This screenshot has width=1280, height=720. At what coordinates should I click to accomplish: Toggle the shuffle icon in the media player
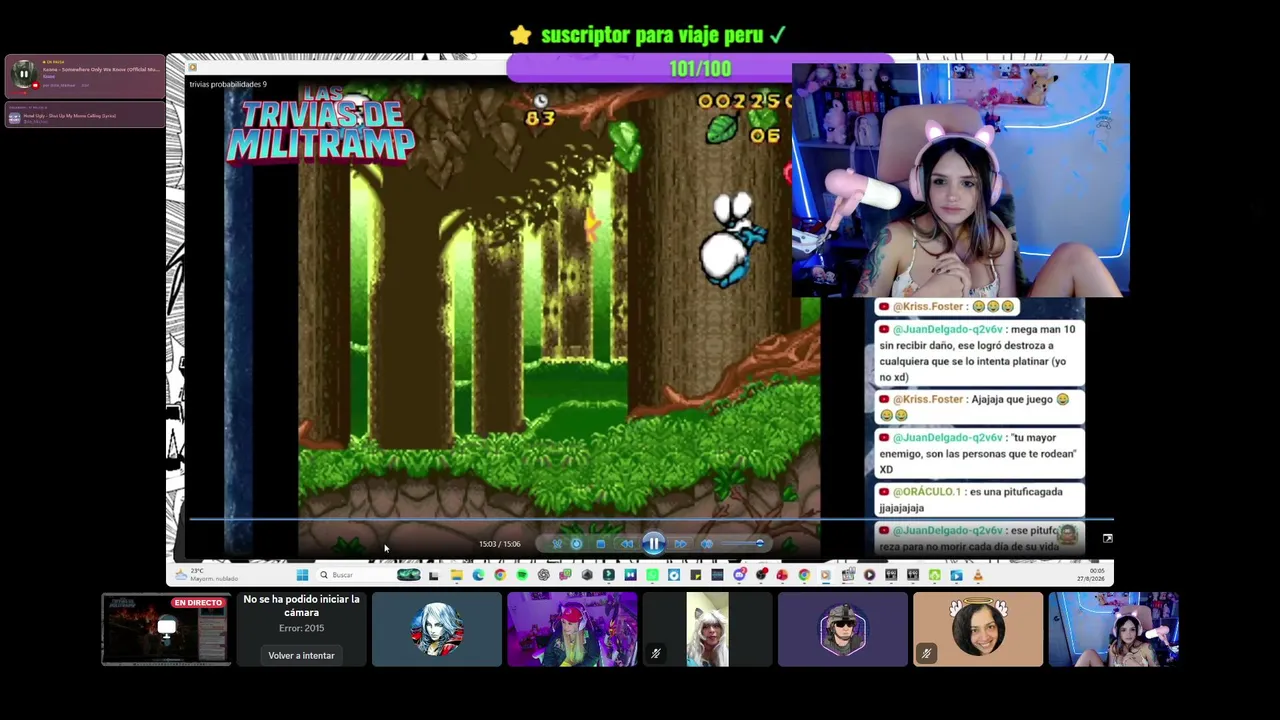click(x=557, y=544)
